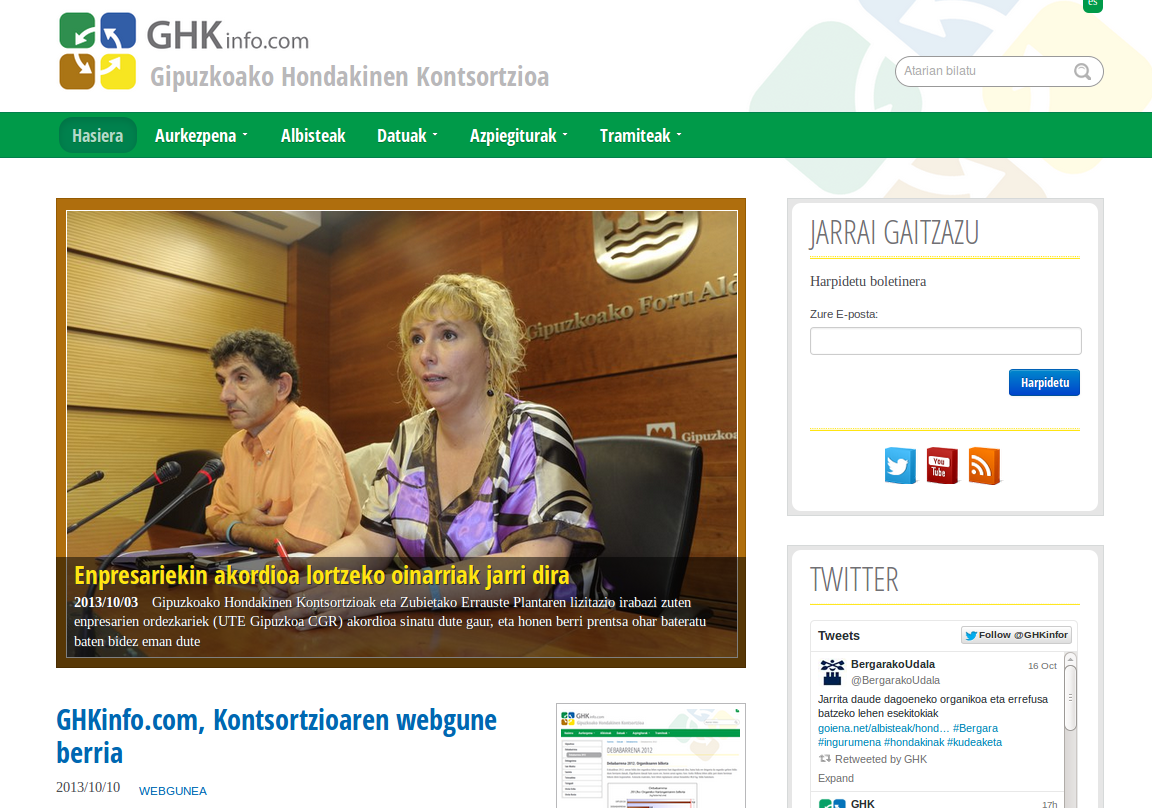Click the Zure E-posta email field
Image resolution: width=1152 pixels, height=808 pixels.
(946, 341)
